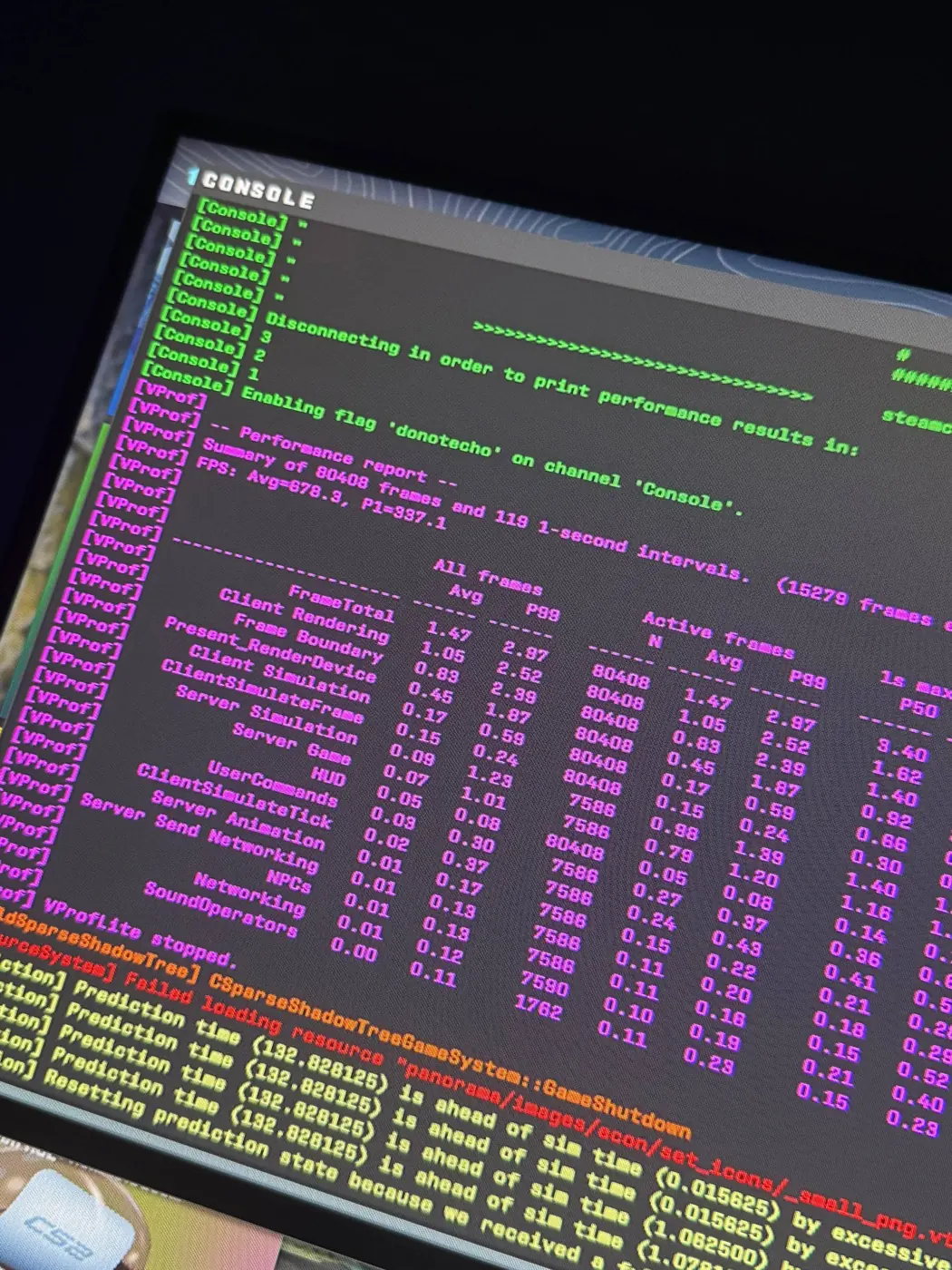Click the 'P50' column header

pos(918,707)
